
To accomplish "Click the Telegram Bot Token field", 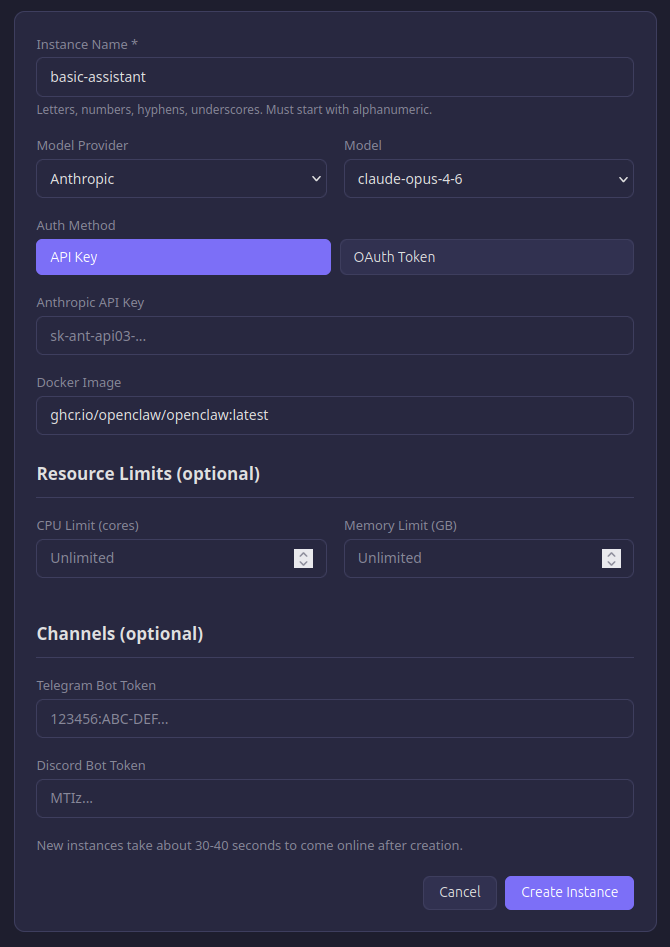I will tap(335, 718).
